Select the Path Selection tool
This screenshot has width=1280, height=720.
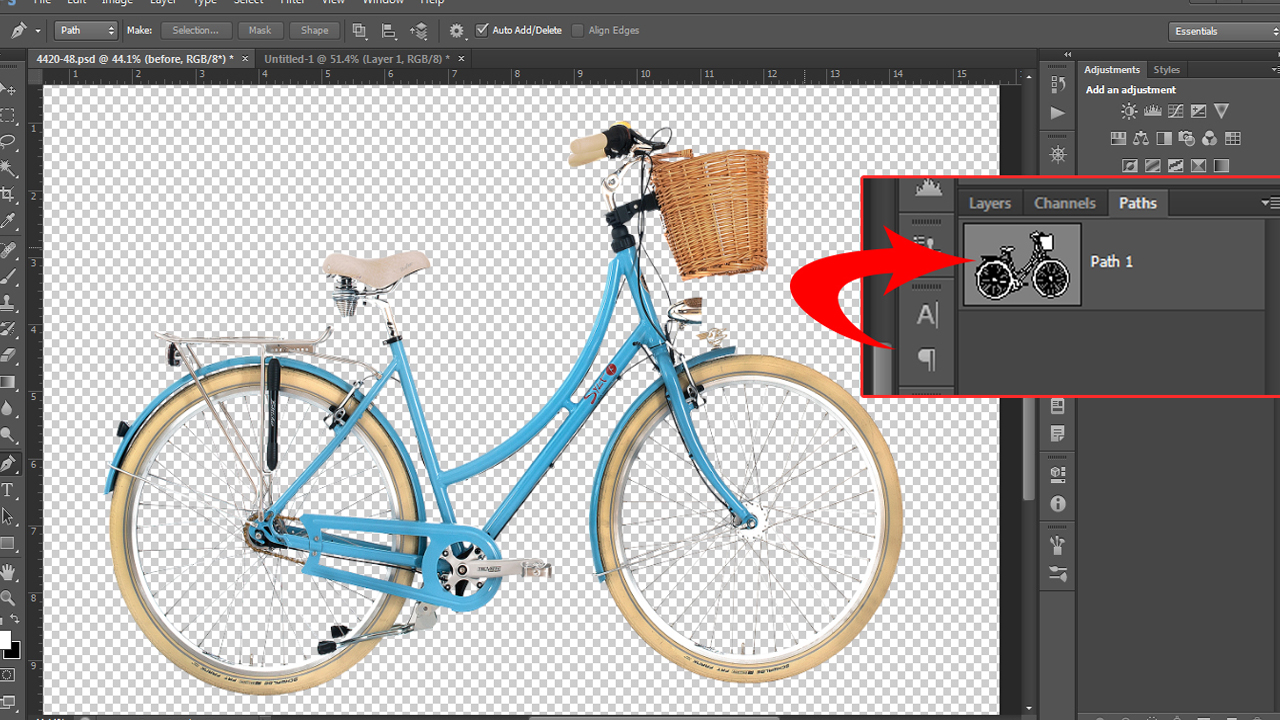tap(8, 516)
